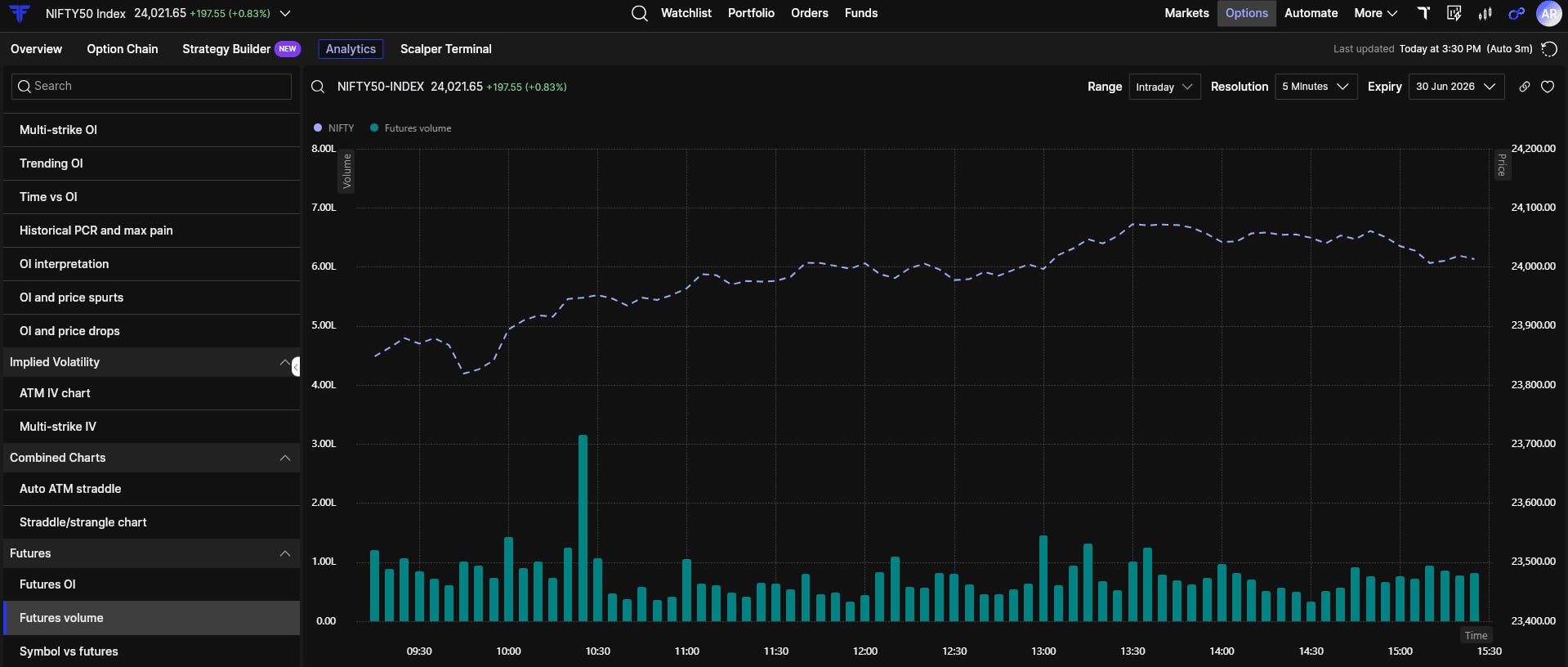Switch to the Option Chain tab
This screenshot has width=1568, height=667.
point(123,49)
